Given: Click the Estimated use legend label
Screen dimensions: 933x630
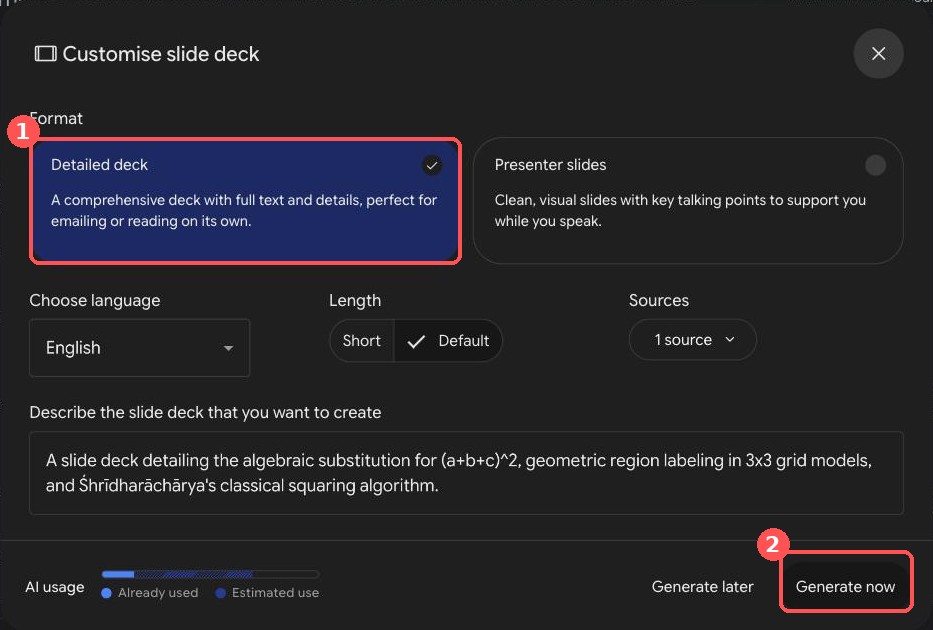Looking at the screenshot, I should pos(275,593).
